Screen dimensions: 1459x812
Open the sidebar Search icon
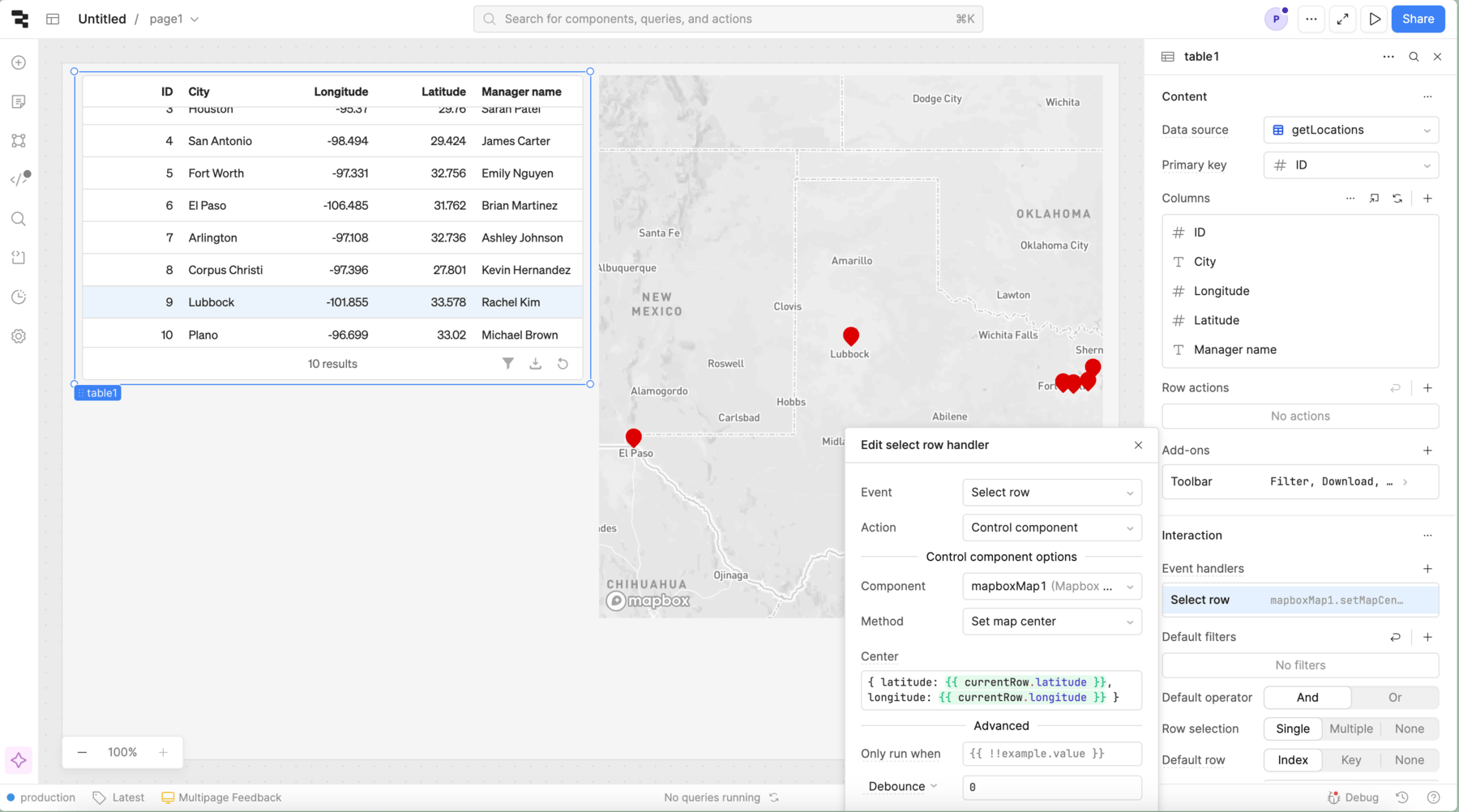pyautogui.click(x=19, y=219)
